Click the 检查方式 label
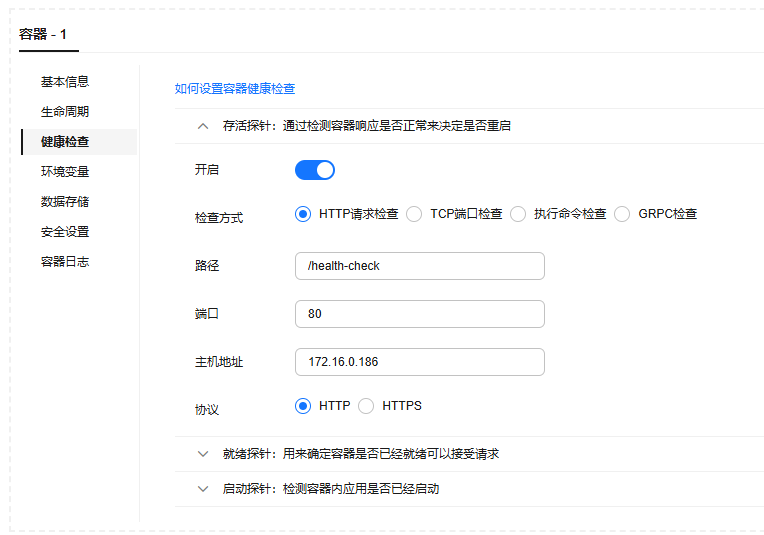764x535 pixels. tap(219, 218)
